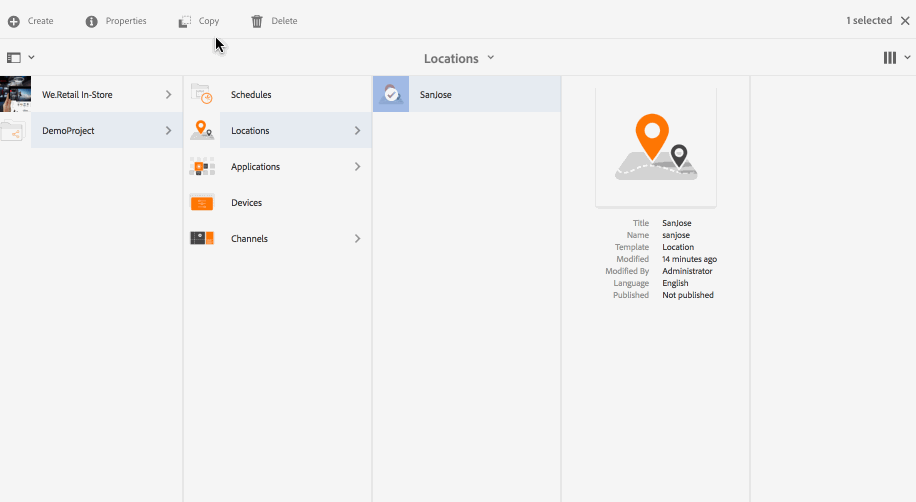Viewport: 916px width, 502px height.
Task: Click the Schedules calendar icon
Action: click(x=202, y=94)
